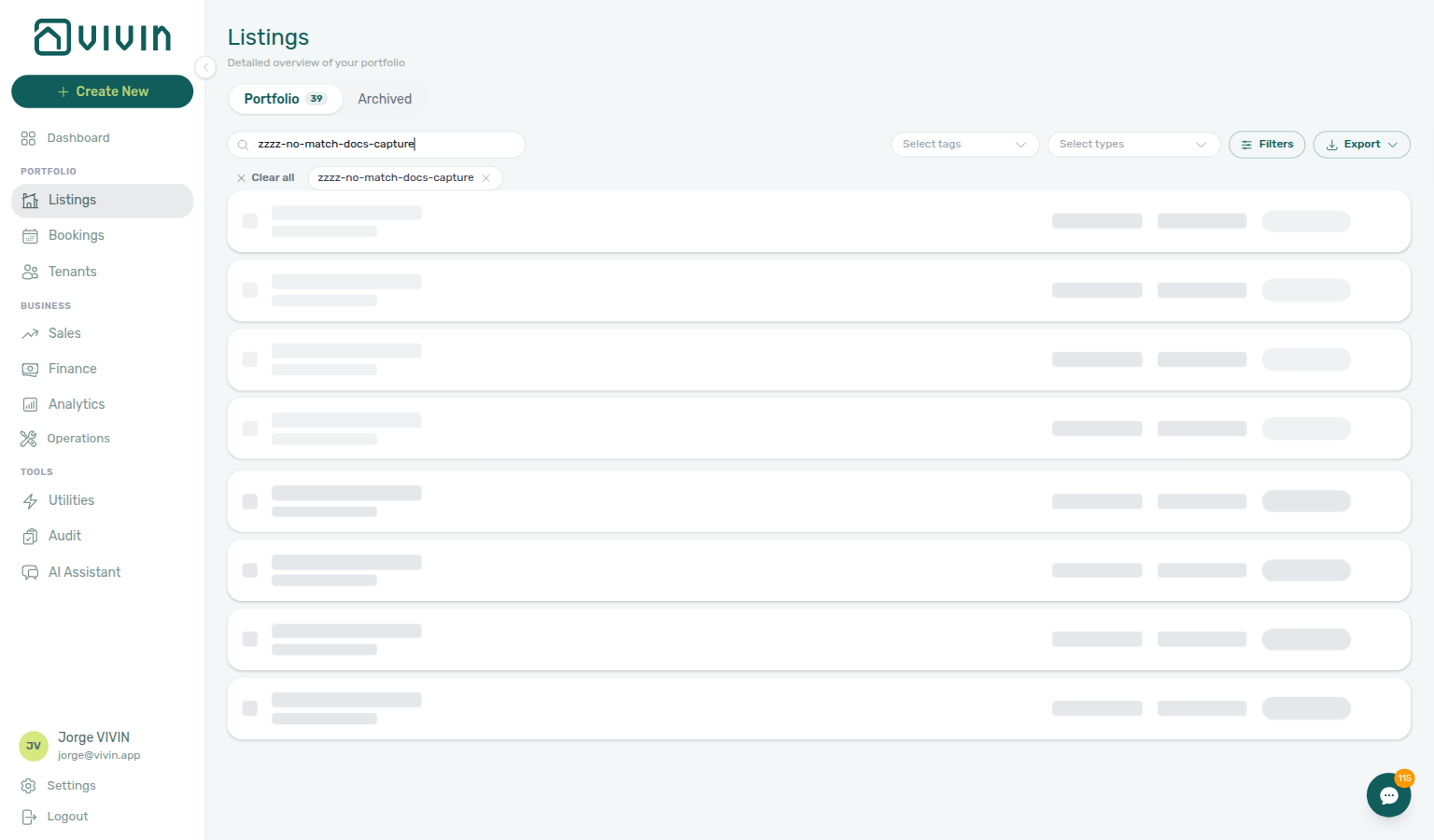Open Settings

(x=71, y=786)
